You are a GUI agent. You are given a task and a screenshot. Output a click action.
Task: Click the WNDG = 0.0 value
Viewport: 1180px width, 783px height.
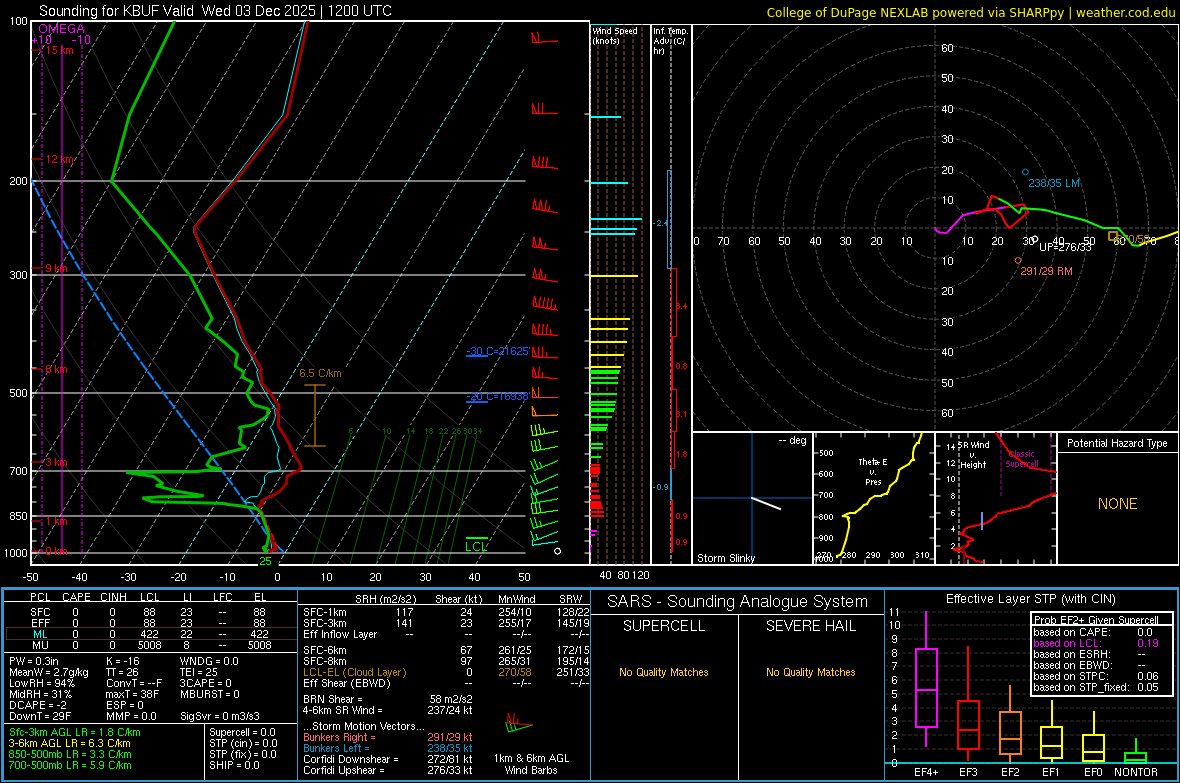pos(209,661)
